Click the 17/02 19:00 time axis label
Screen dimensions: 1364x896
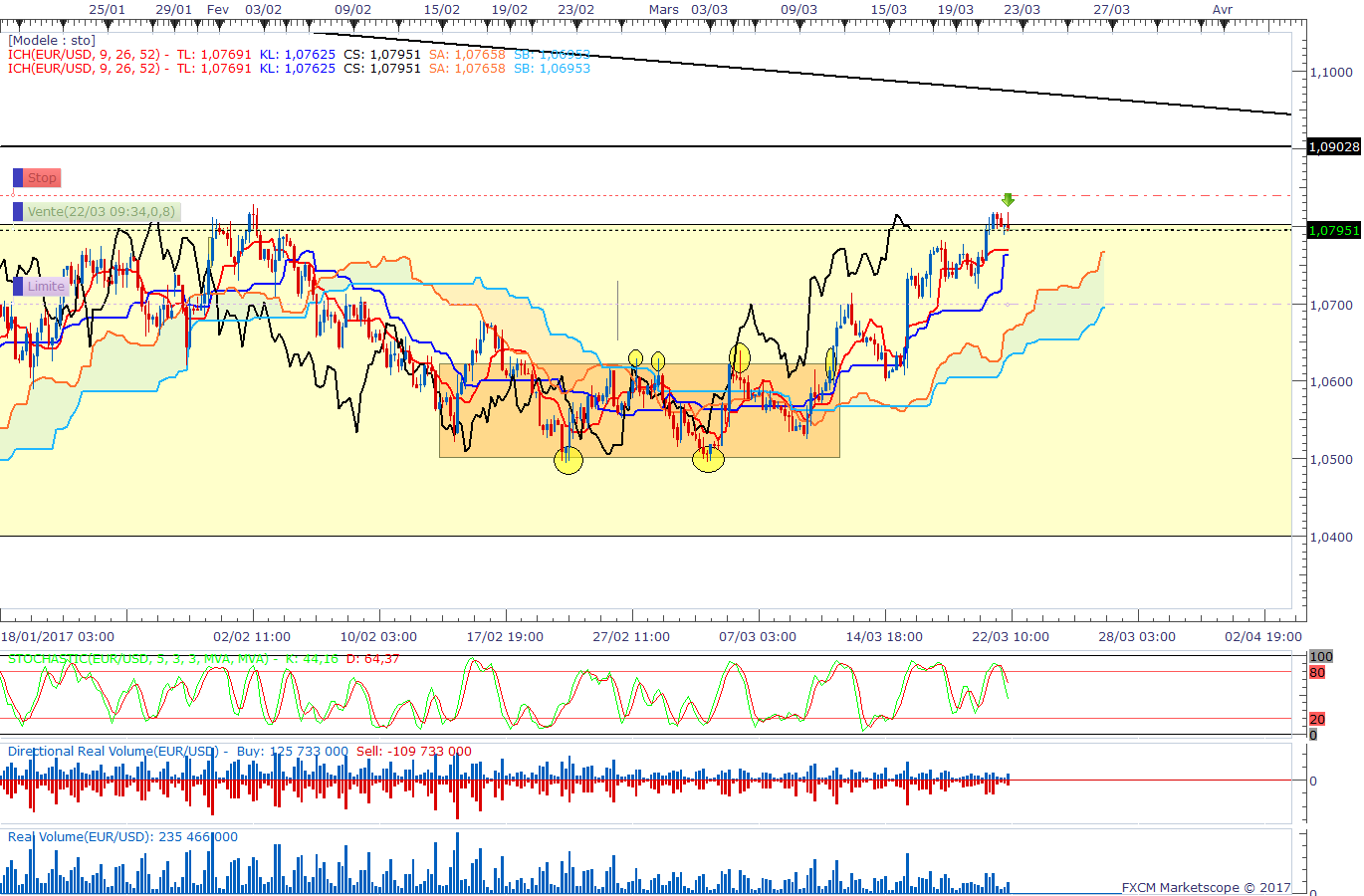(x=505, y=636)
